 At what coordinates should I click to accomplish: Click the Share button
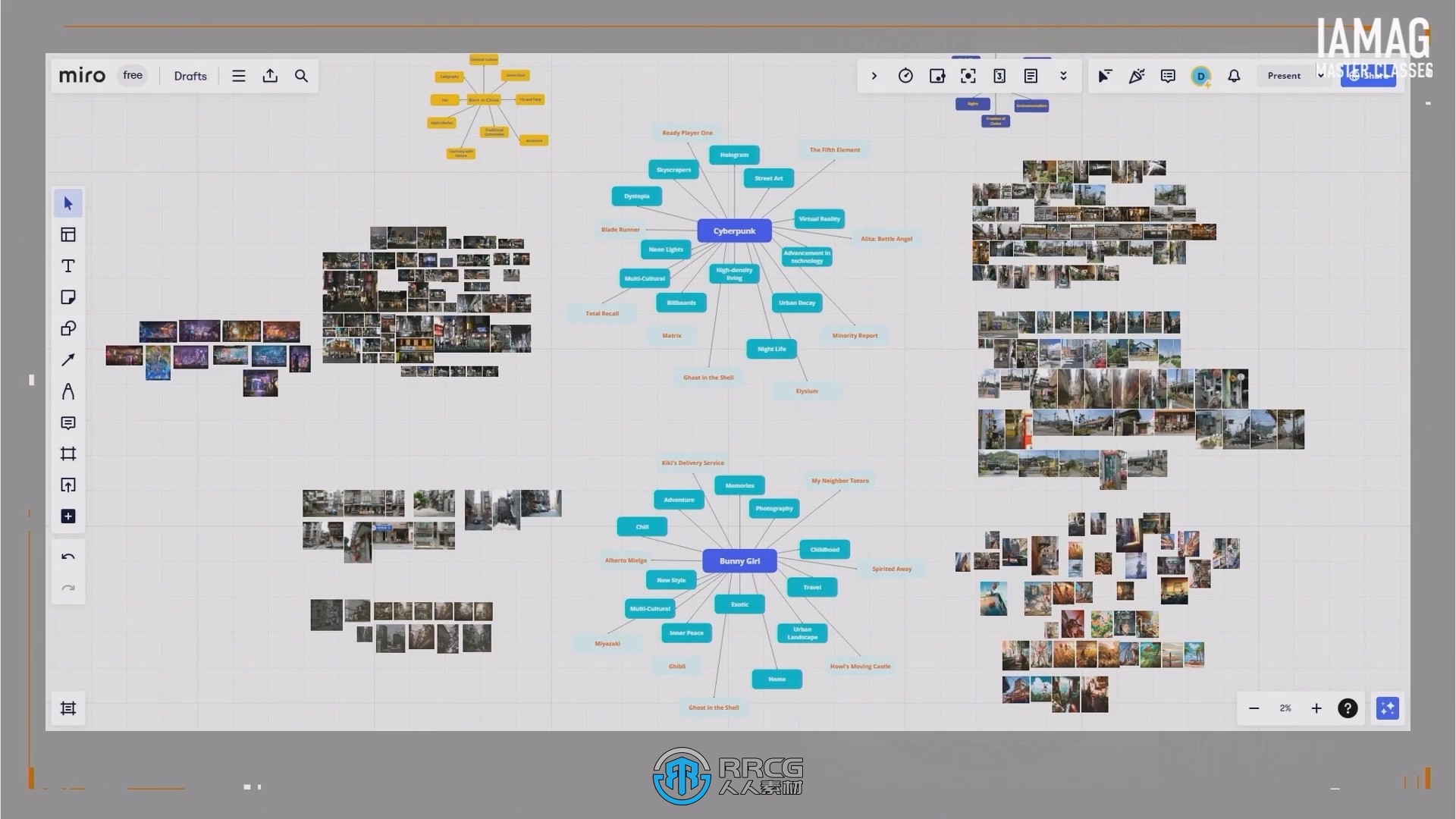click(x=1368, y=76)
